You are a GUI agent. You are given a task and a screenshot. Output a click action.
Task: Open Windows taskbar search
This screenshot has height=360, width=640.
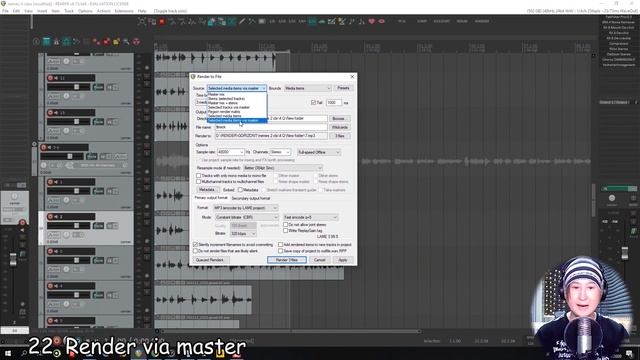click(24, 353)
